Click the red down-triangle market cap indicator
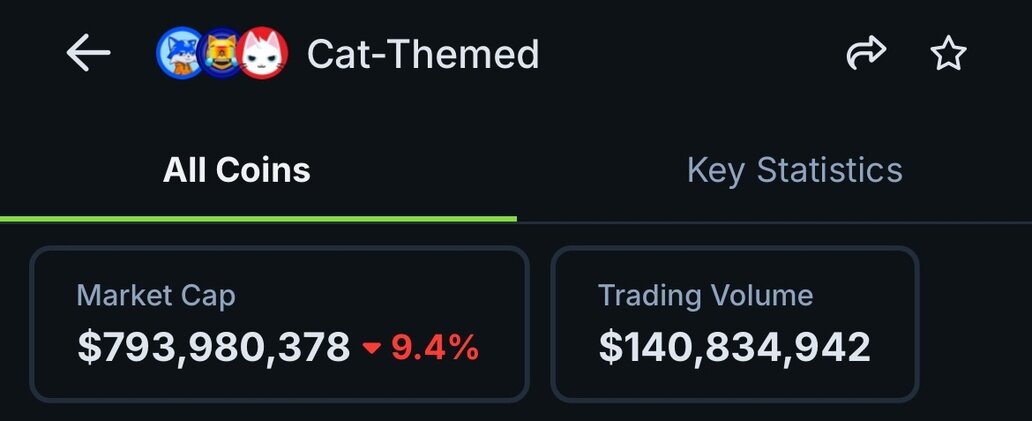1032x421 pixels. point(372,348)
